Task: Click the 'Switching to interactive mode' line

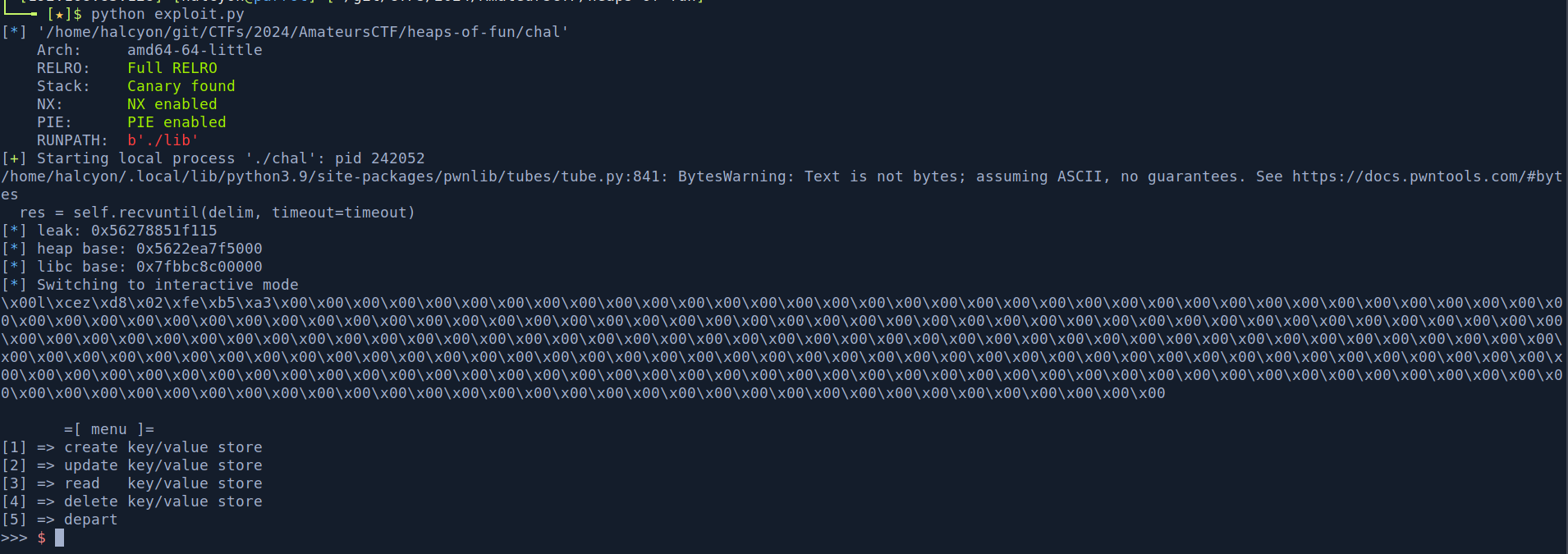Action: click(x=167, y=285)
